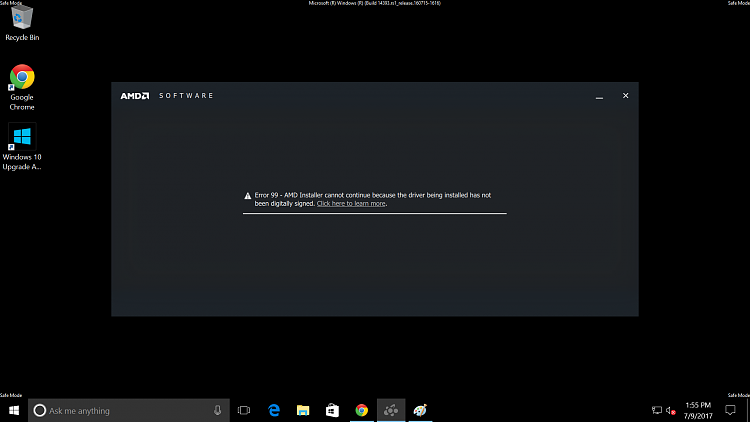Image resolution: width=750 pixels, height=422 pixels.
Task: Open the Windows Start menu
Action: point(14,411)
